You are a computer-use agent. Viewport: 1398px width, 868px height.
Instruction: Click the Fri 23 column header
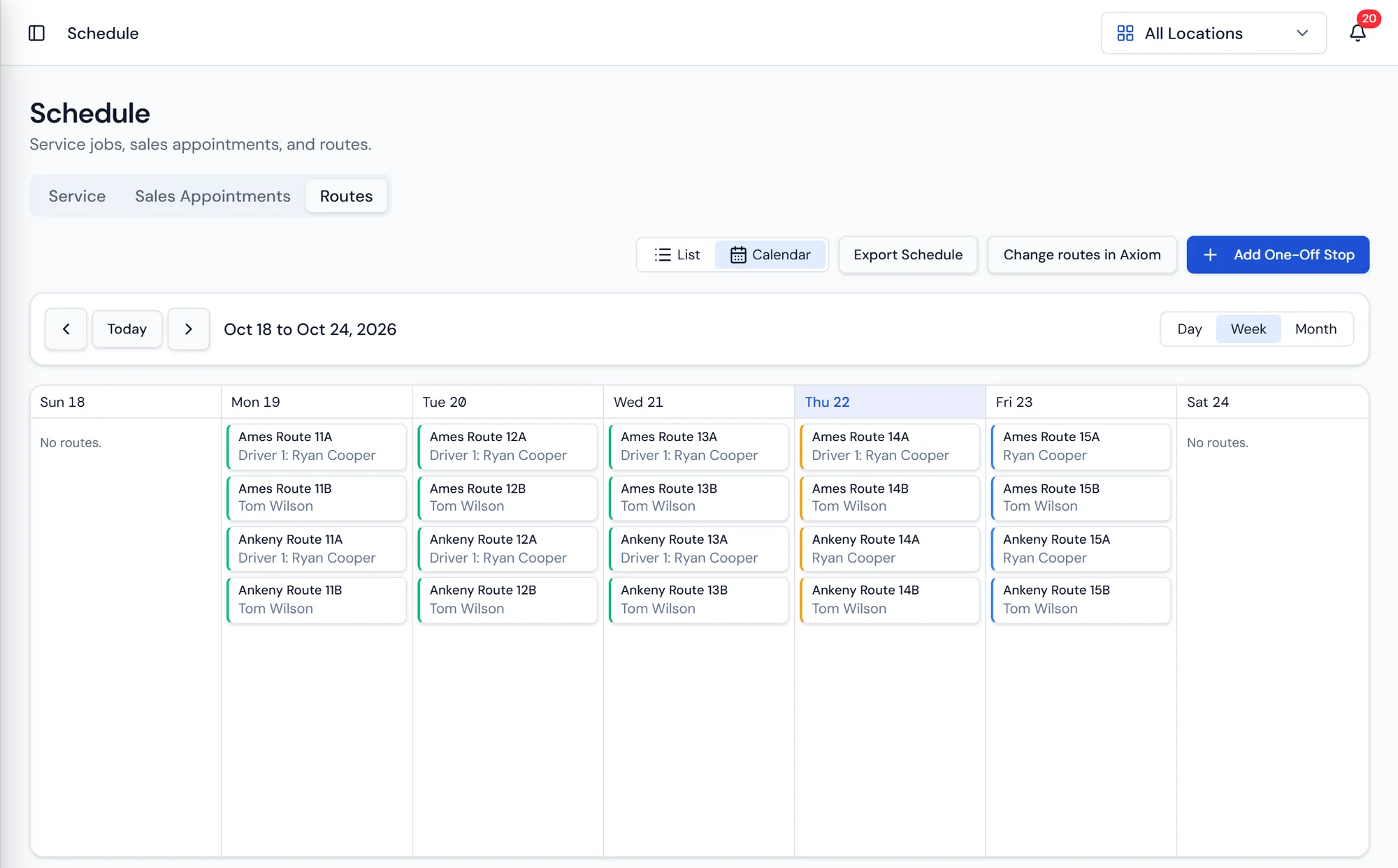coord(1081,402)
